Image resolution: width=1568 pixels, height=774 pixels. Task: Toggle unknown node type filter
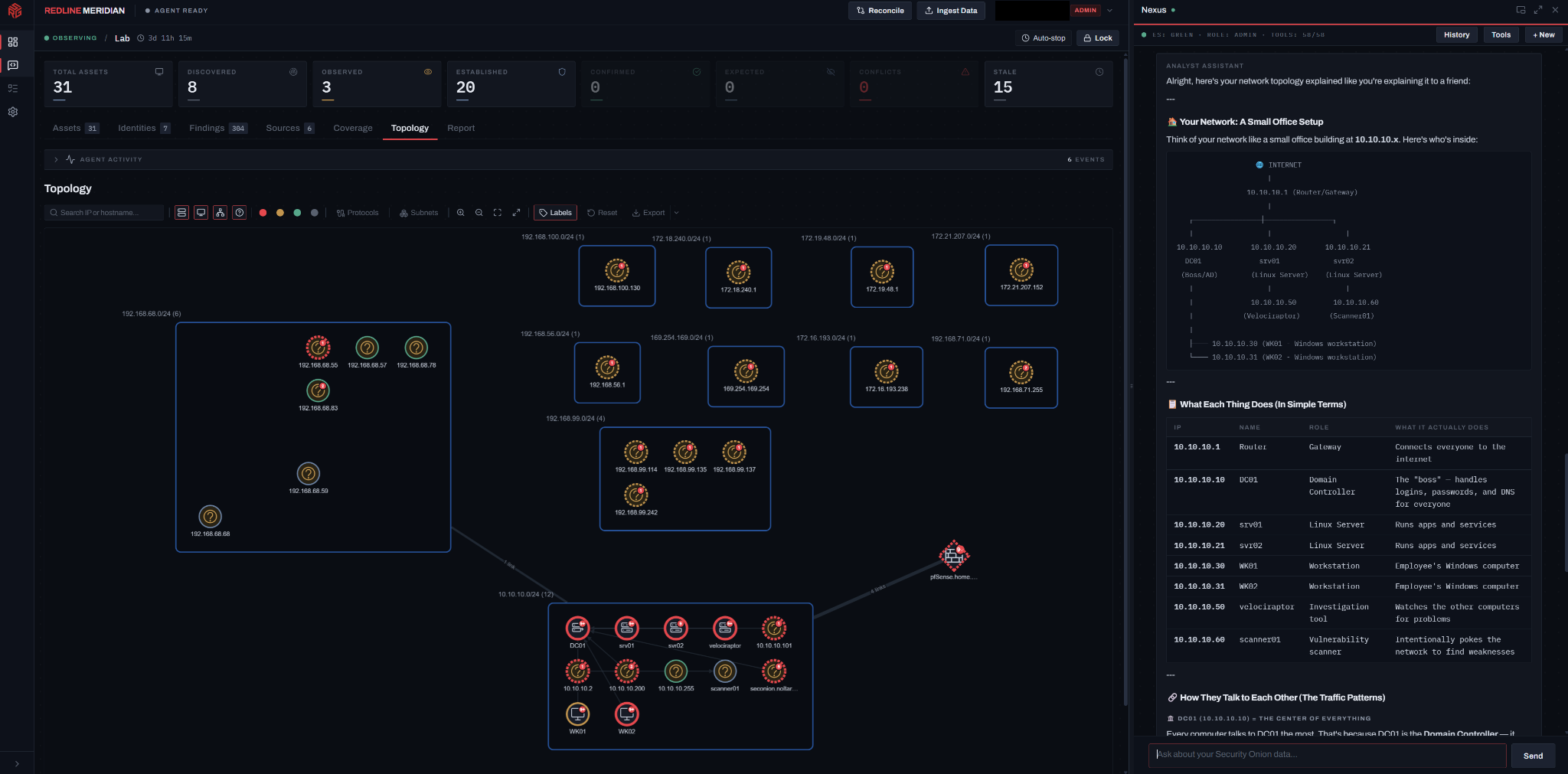[240, 213]
